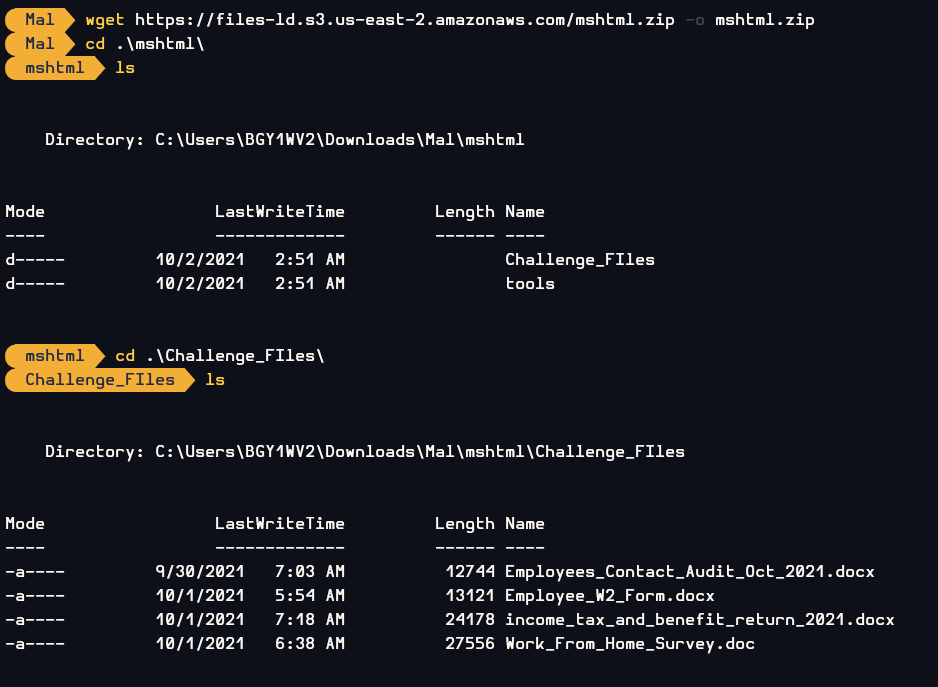Click Employee_W2_Form.docx file name

610,595
